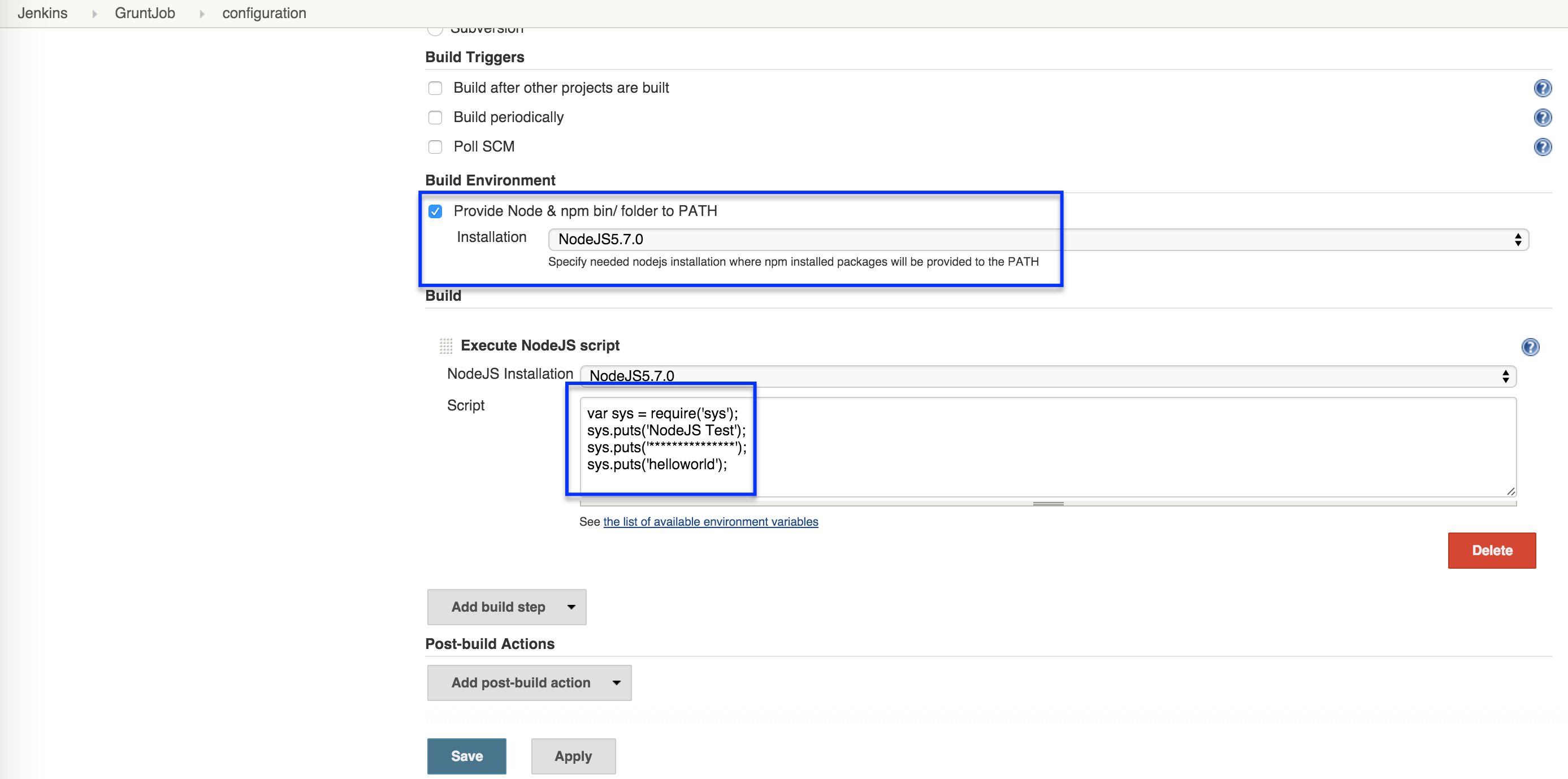This screenshot has width=1568, height=779.
Task: Click script textarea resize corner grip
Action: click(1510, 491)
